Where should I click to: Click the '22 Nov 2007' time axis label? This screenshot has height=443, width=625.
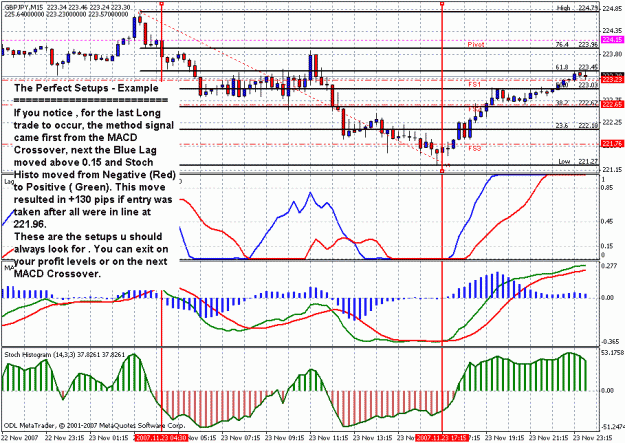coord(20,438)
